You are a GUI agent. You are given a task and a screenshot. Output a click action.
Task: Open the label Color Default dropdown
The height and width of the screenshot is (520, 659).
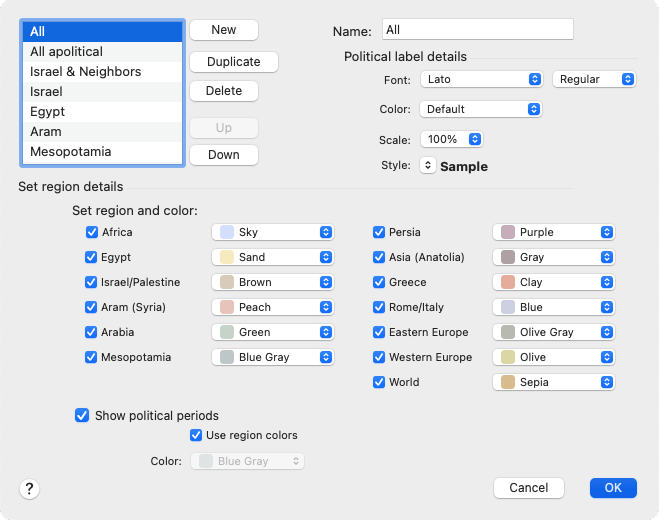click(x=480, y=109)
